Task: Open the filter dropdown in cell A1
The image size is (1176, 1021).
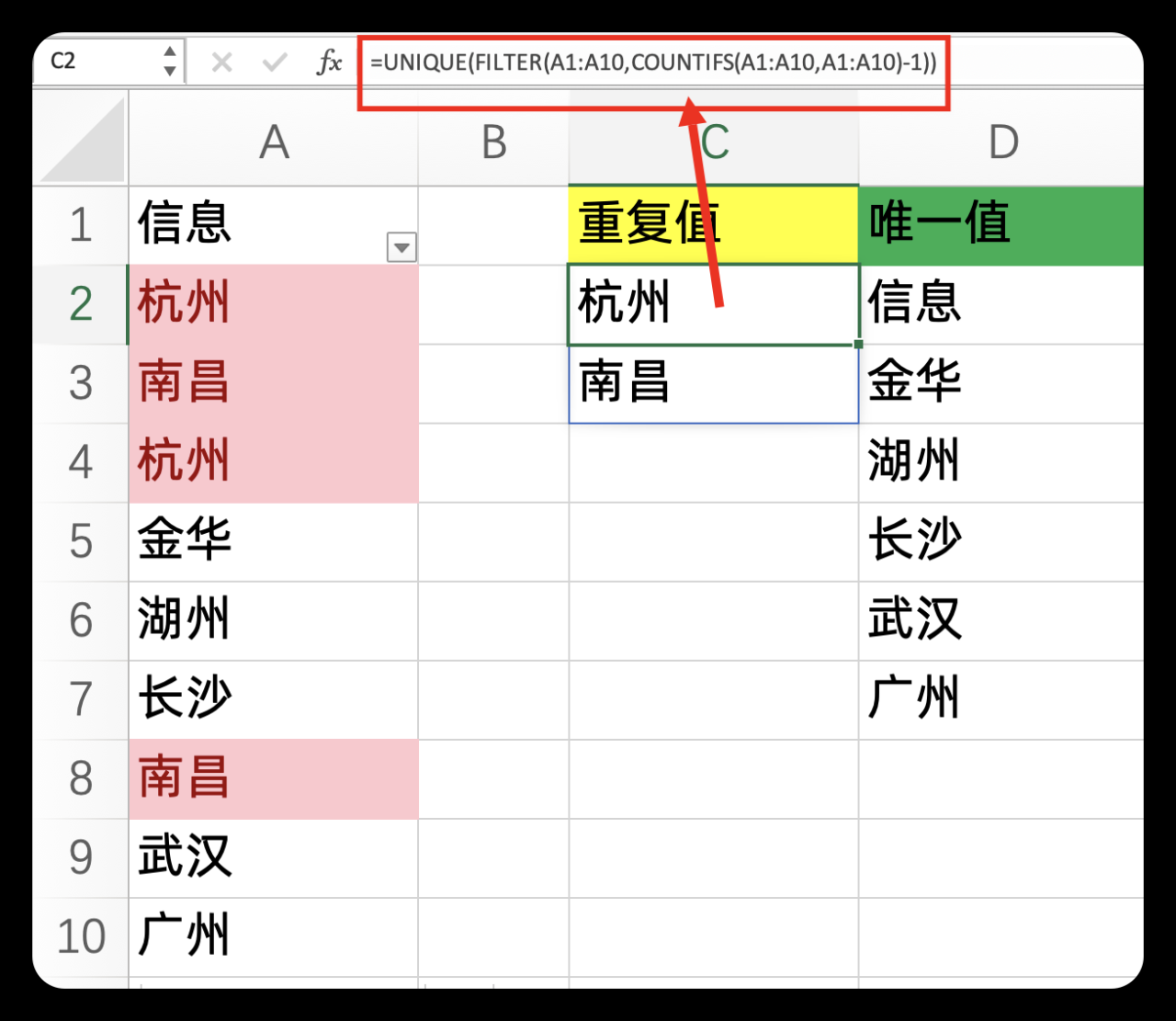Action: (x=401, y=247)
